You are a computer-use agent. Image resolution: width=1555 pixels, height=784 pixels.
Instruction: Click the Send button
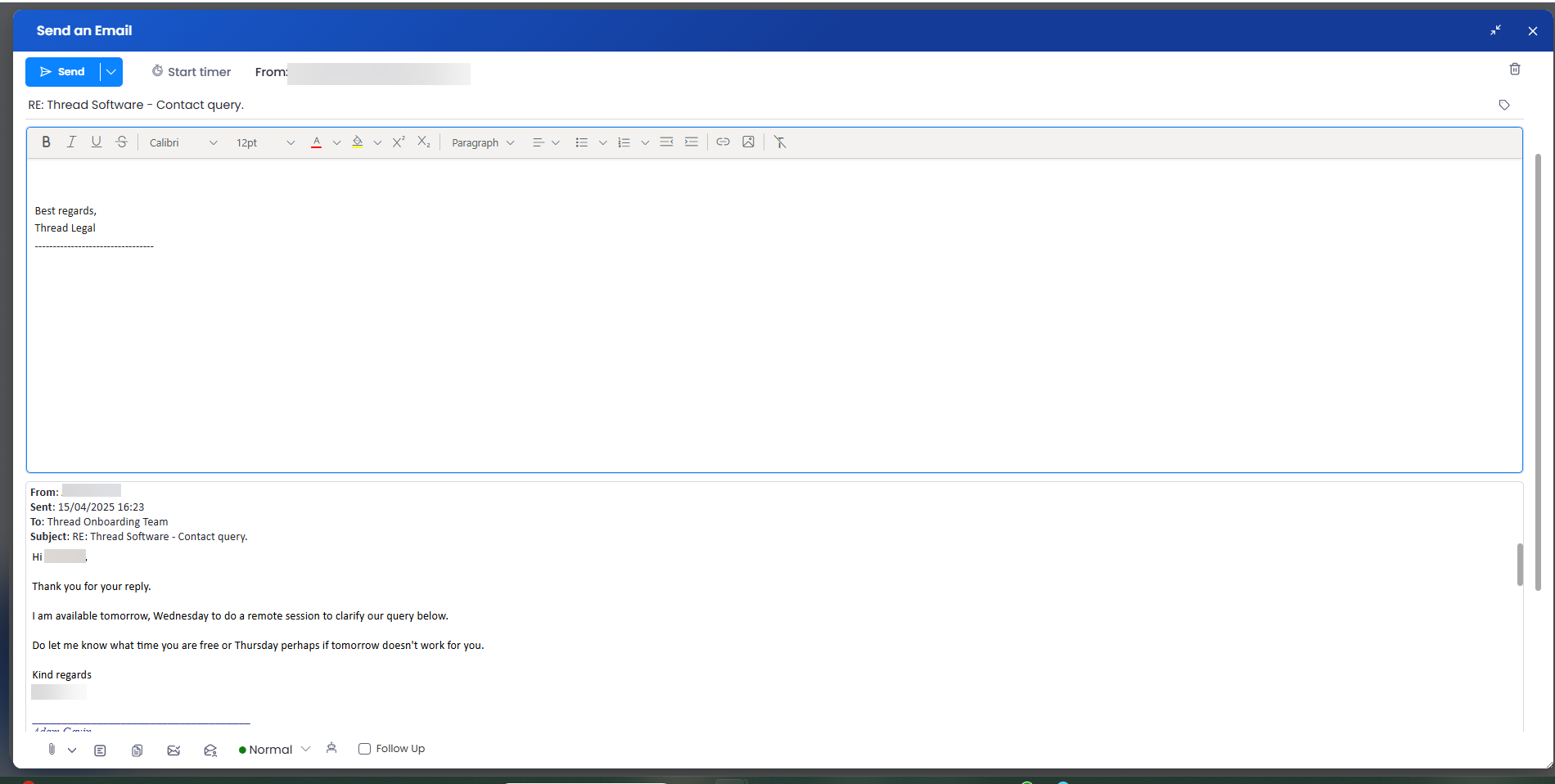[63, 72]
